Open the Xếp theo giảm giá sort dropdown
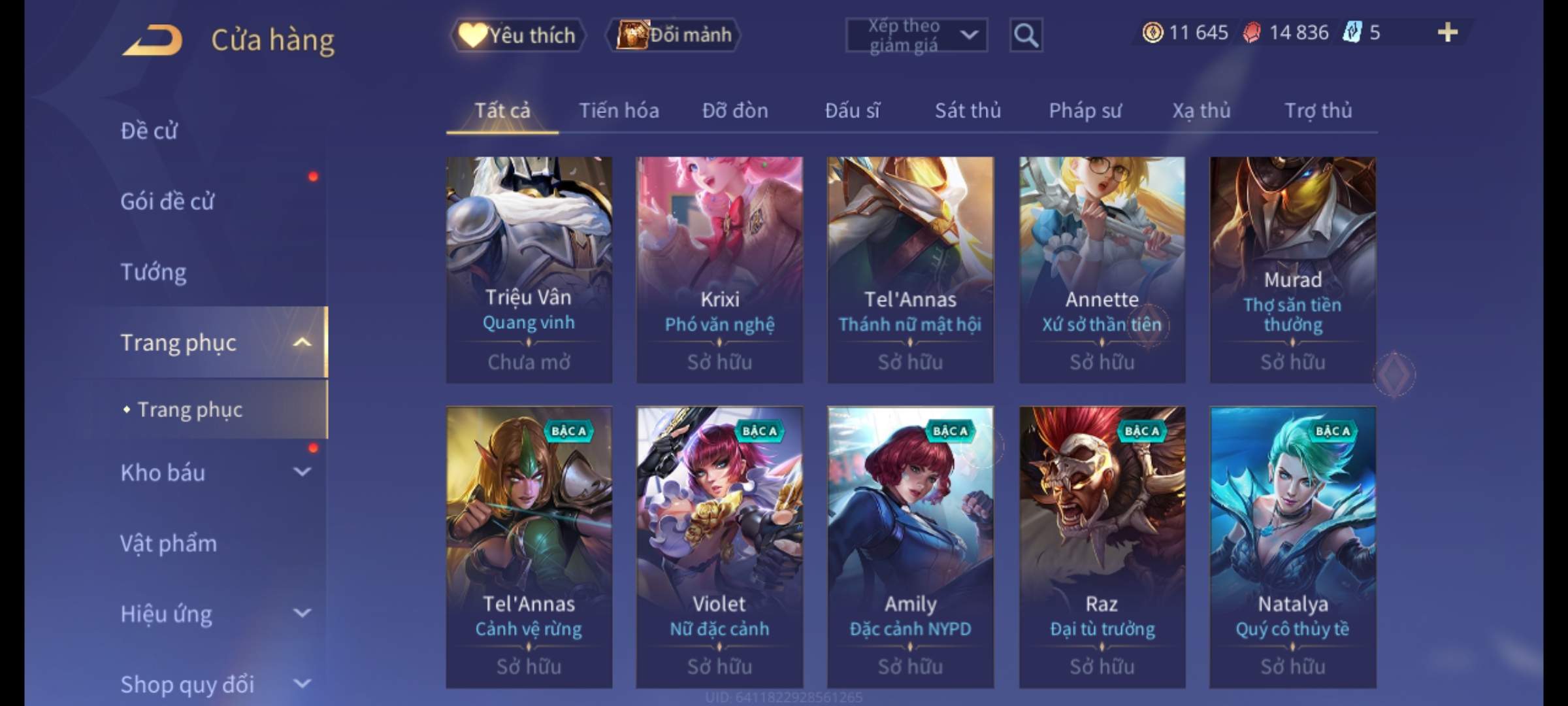The height and width of the screenshot is (706, 1568). 917,35
